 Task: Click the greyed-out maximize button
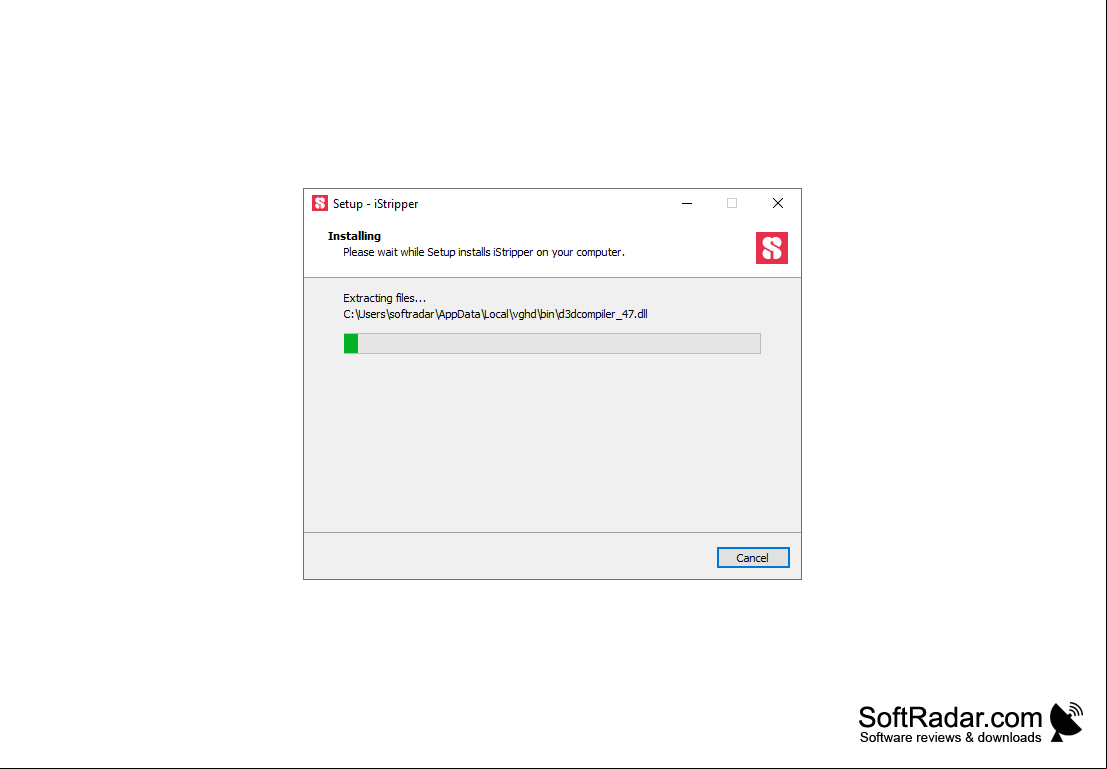[x=732, y=203]
